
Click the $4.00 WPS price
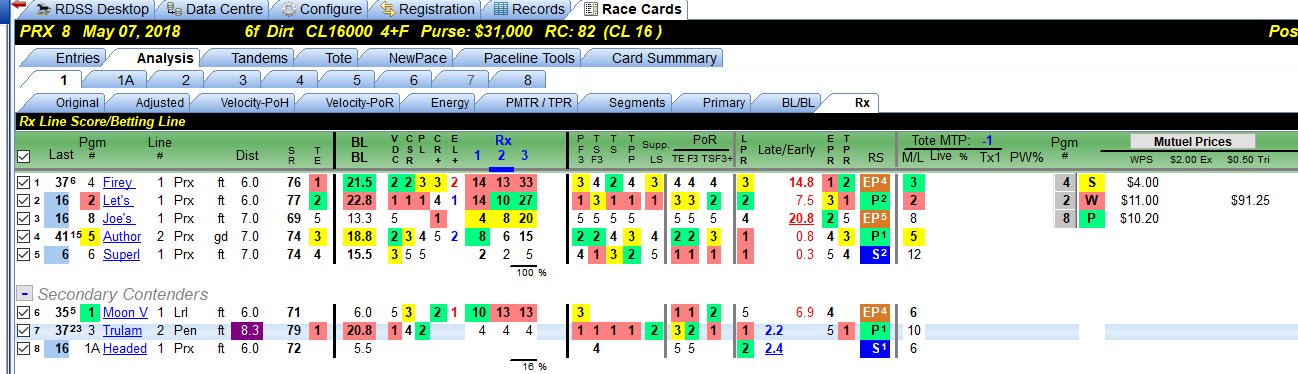coord(1141,183)
